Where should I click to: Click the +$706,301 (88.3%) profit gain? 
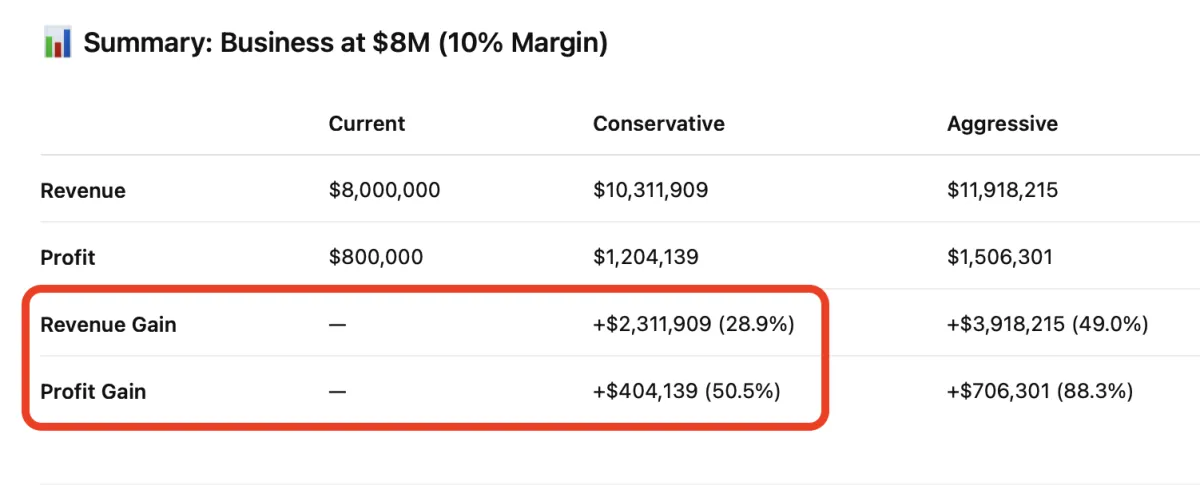coord(1039,391)
